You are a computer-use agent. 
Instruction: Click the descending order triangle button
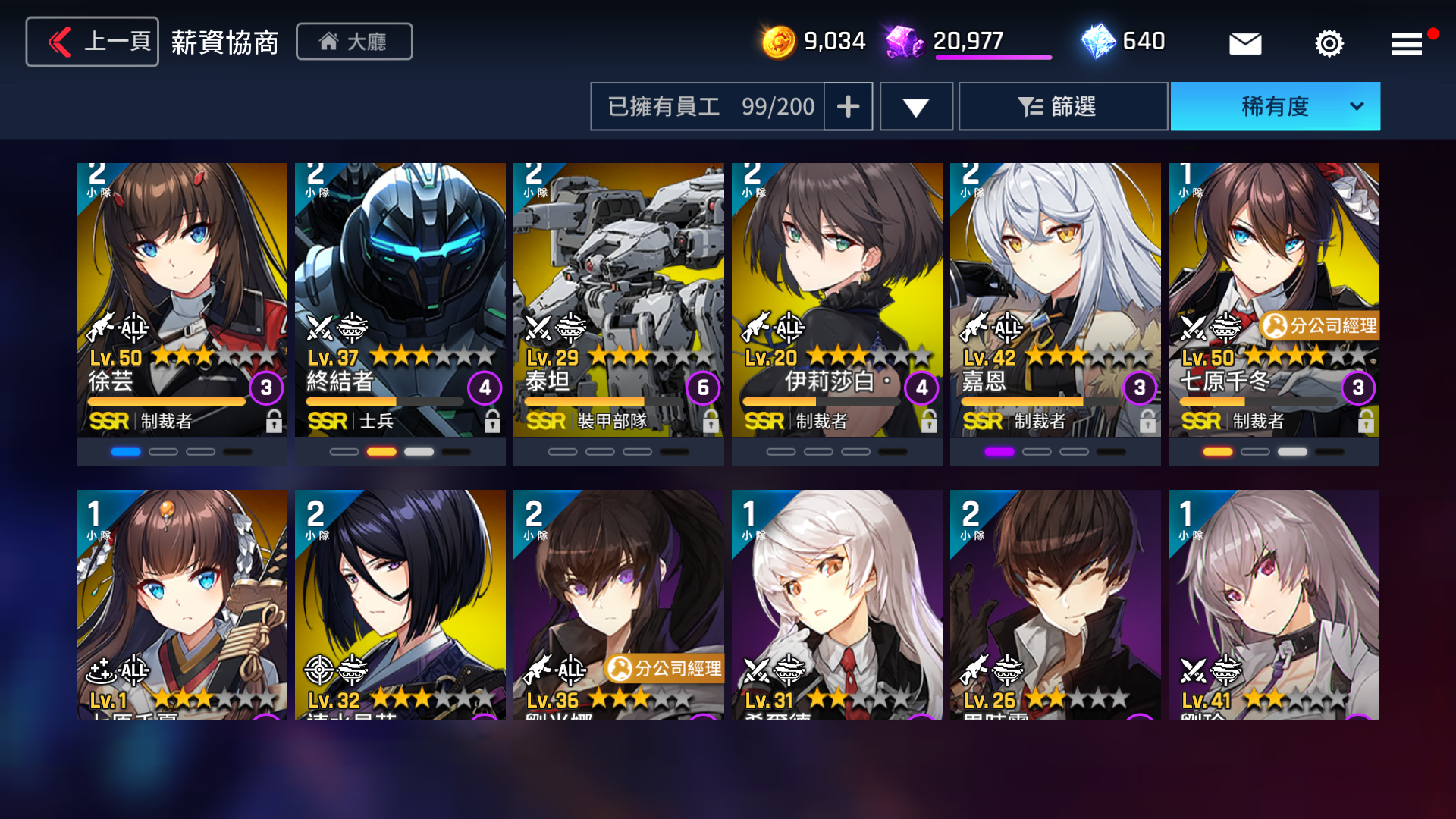click(916, 107)
